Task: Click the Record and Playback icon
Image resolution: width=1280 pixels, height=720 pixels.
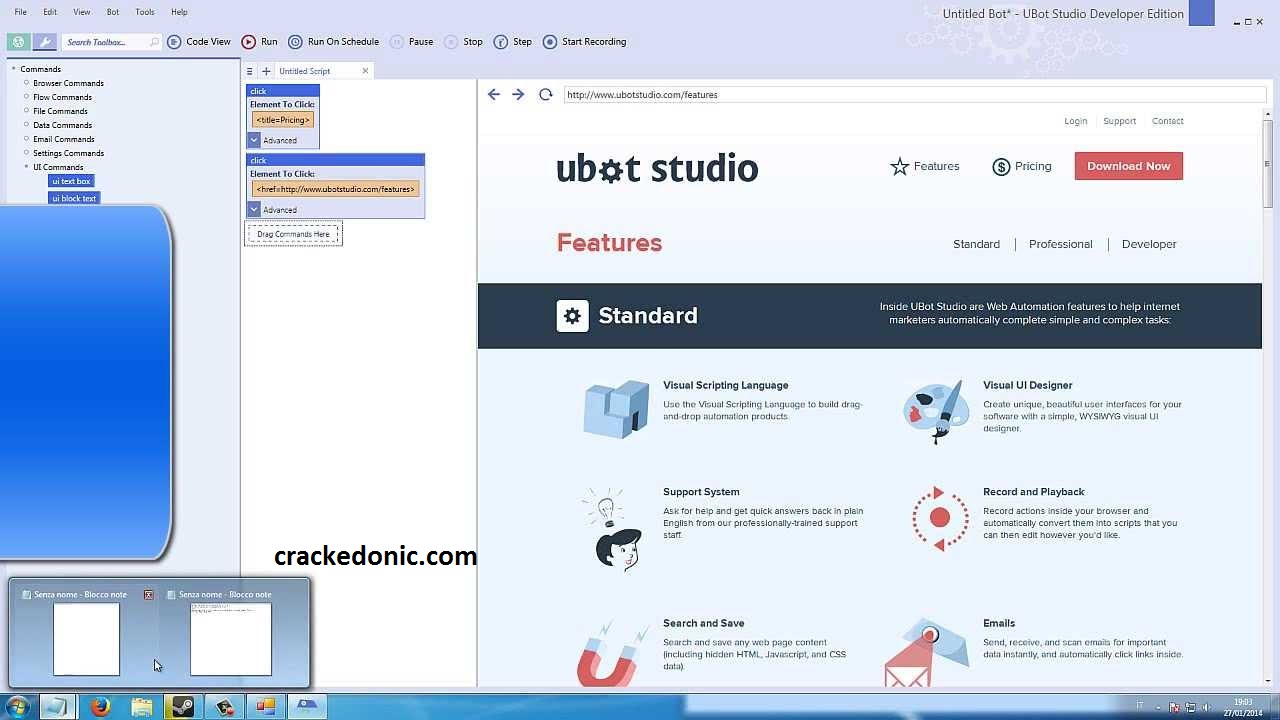Action: click(939, 518)
